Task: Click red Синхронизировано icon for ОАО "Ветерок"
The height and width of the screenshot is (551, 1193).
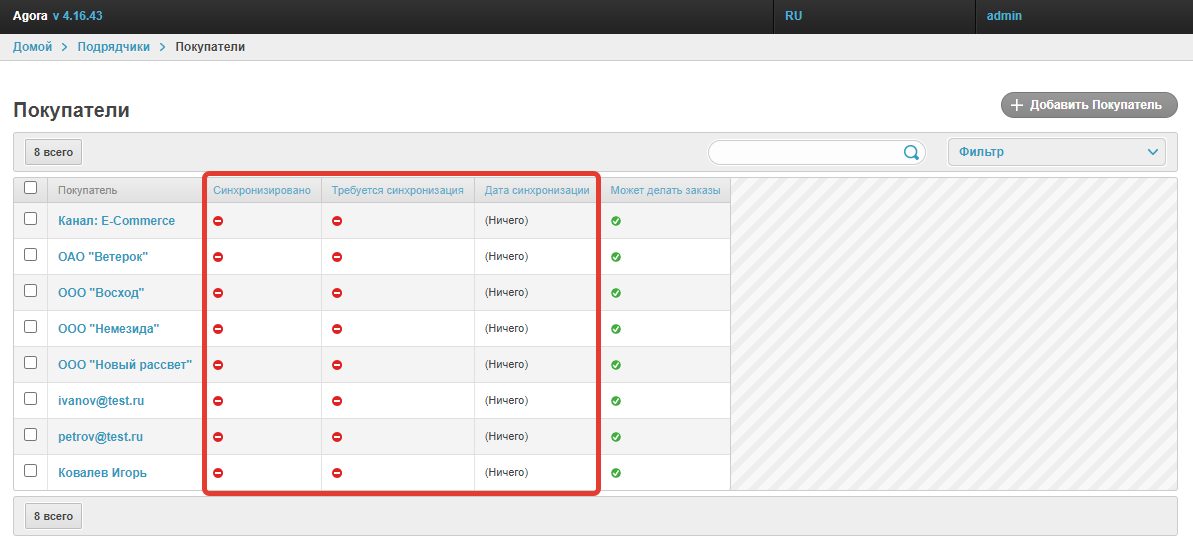Action: pyautogui.click(x=218, y=257)
